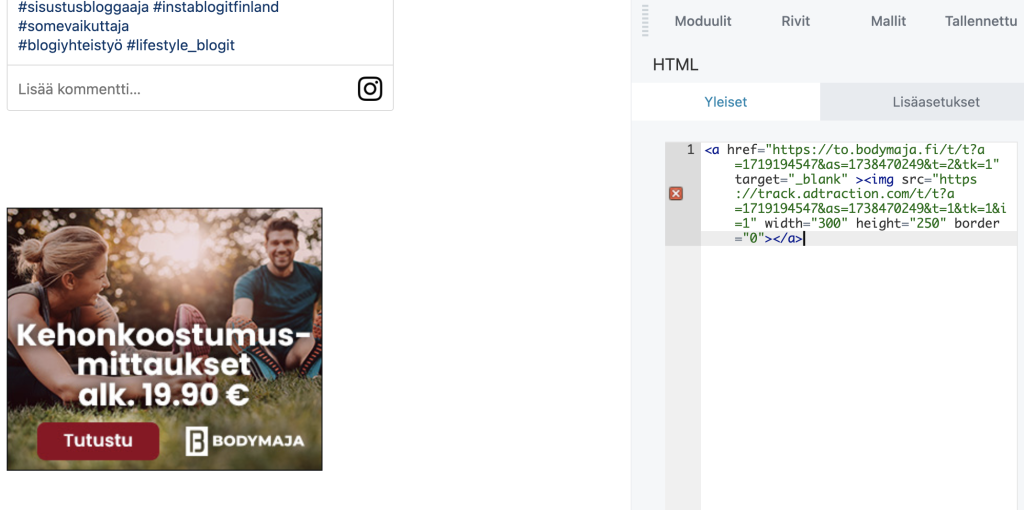The height and width of the screenshot is (510, 1024).
Task: Select line number 1 in the code gutter
Action: tap(689, 150)
